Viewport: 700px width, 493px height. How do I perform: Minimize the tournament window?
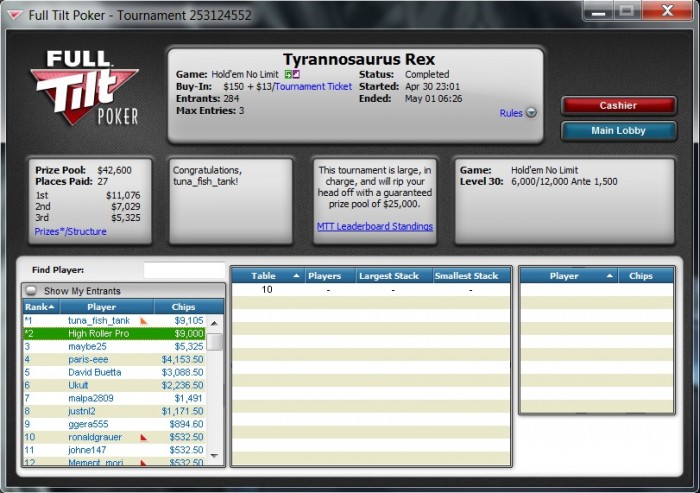(598, 12)
